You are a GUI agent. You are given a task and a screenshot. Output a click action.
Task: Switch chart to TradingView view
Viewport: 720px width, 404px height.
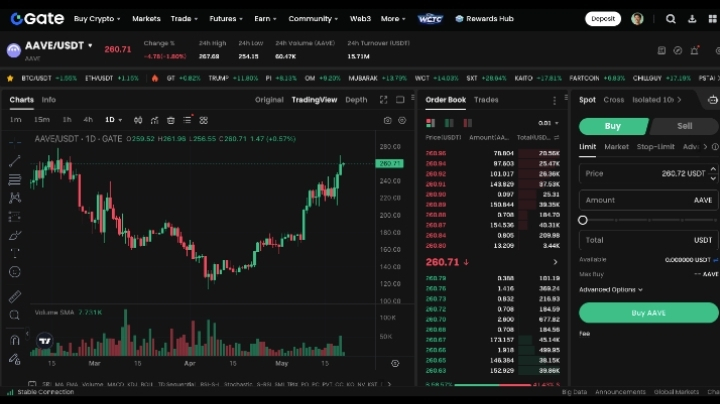pyautogui.click(x=314, y=100)
